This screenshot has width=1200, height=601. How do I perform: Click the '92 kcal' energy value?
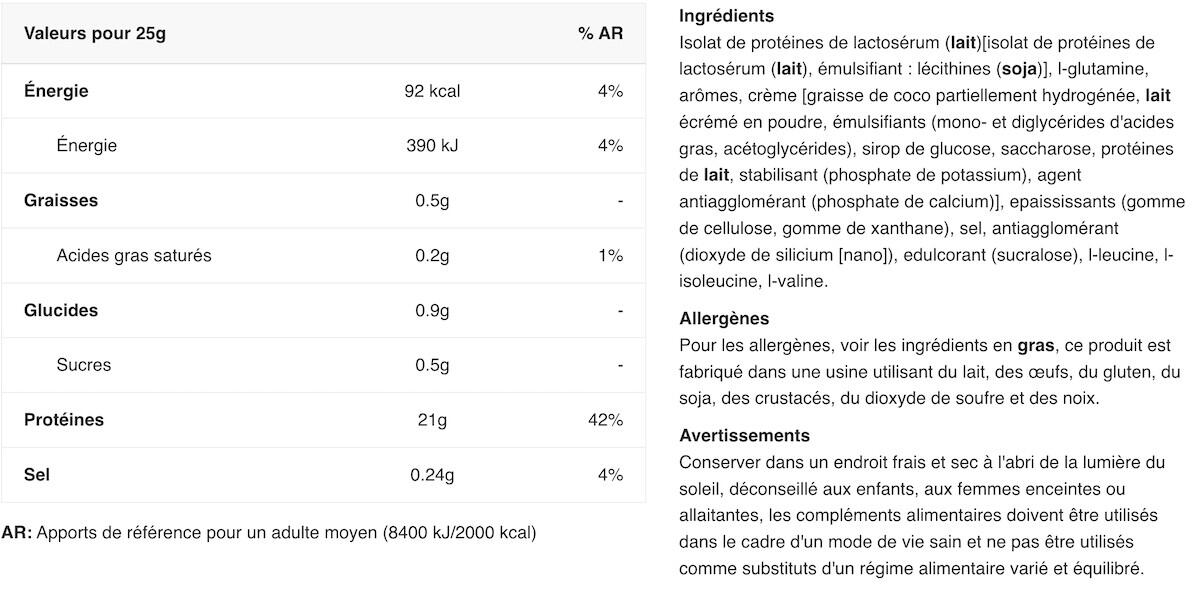click(x=432, y=91)
